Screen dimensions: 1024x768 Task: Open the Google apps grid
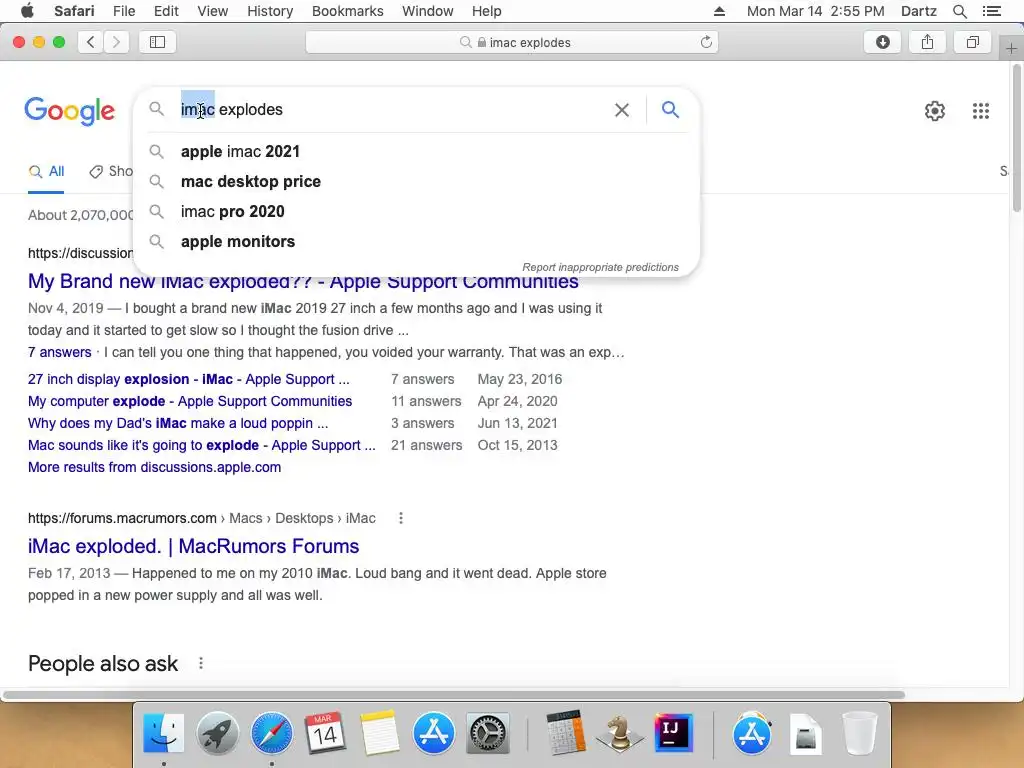click(x=981, y=111)
